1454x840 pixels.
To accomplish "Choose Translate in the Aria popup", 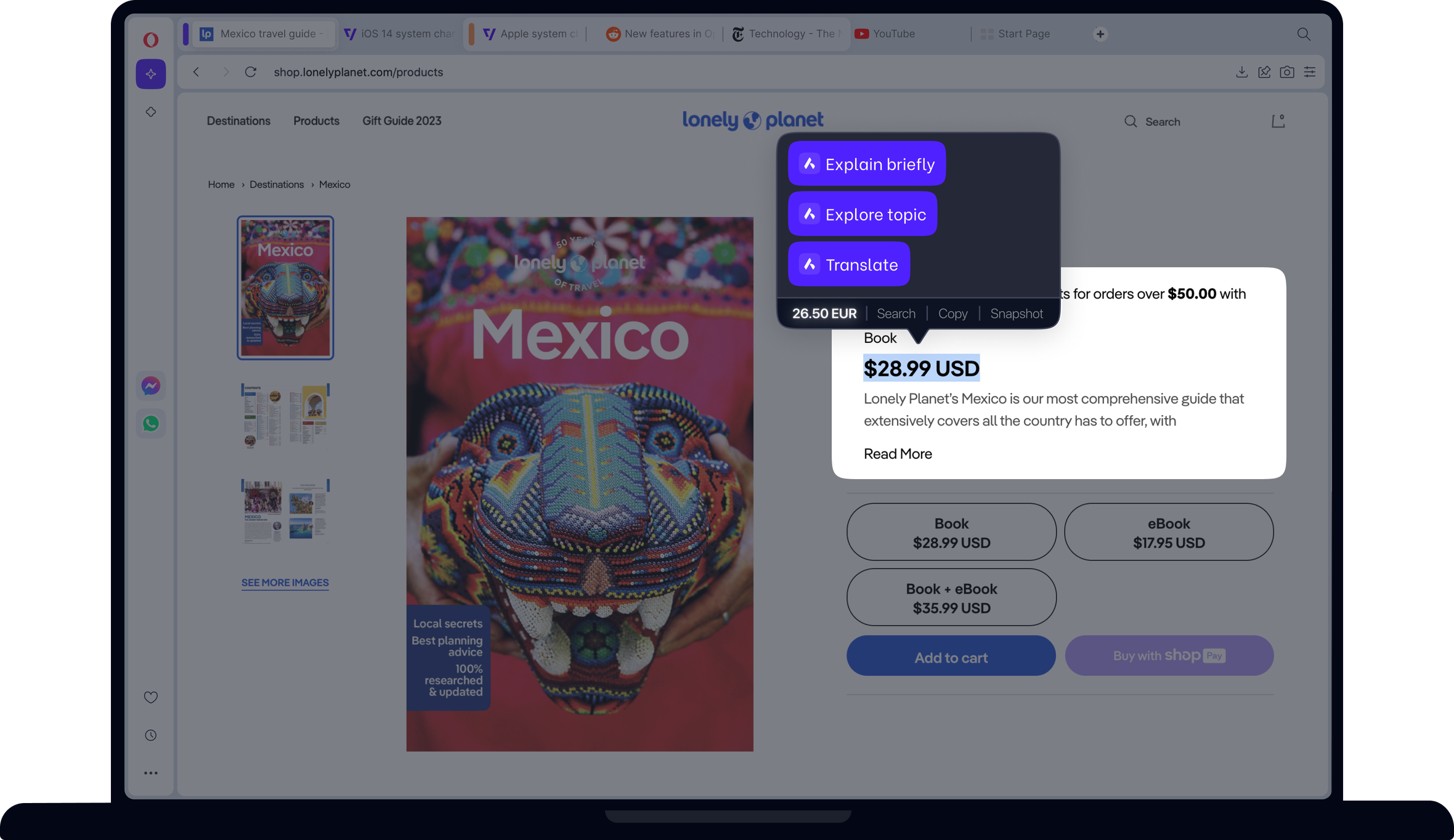I will coord(848,264).
